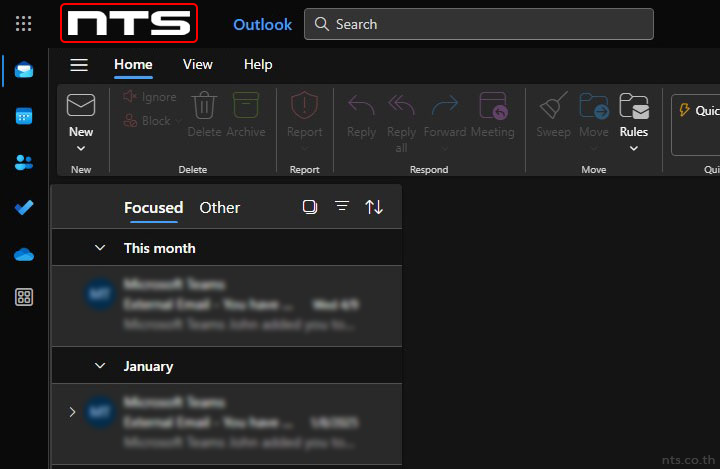Image resolution: width=720 pixels, height=469 pixels.
Task: Open the More apps sidebar icon
Action: pyautogui.click(x=24, y=297)
